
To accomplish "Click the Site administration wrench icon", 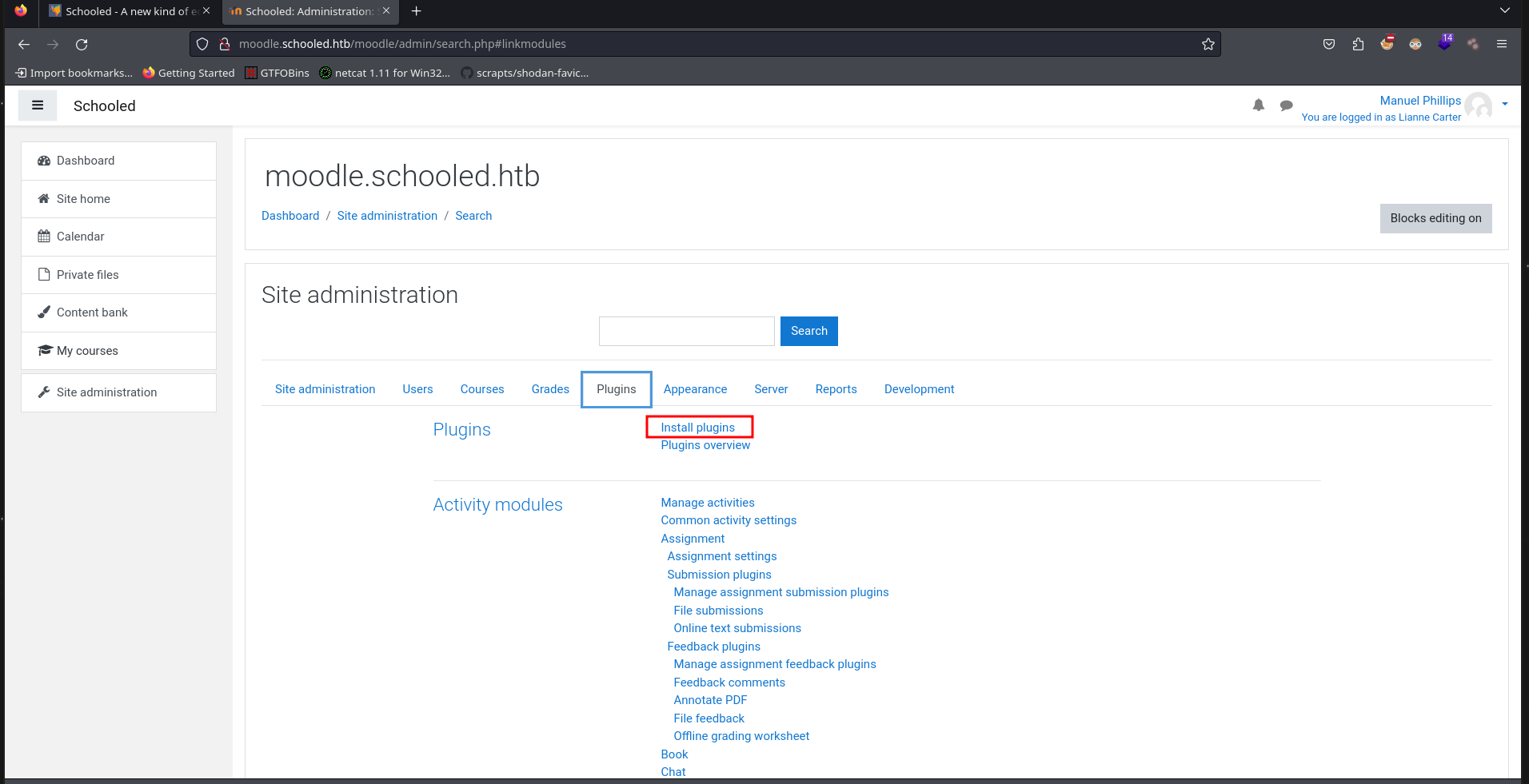I will coord(44,392).
